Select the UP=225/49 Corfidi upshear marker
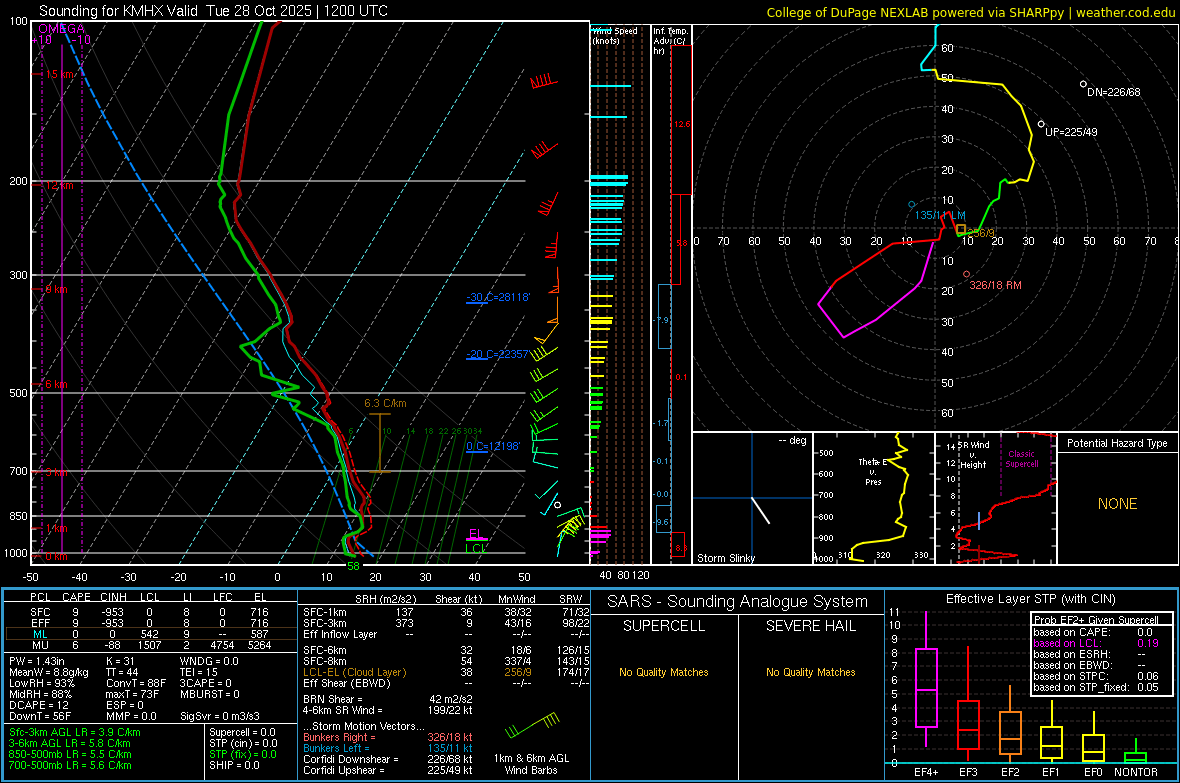The image size is (1180, 783). (1041, 123)
